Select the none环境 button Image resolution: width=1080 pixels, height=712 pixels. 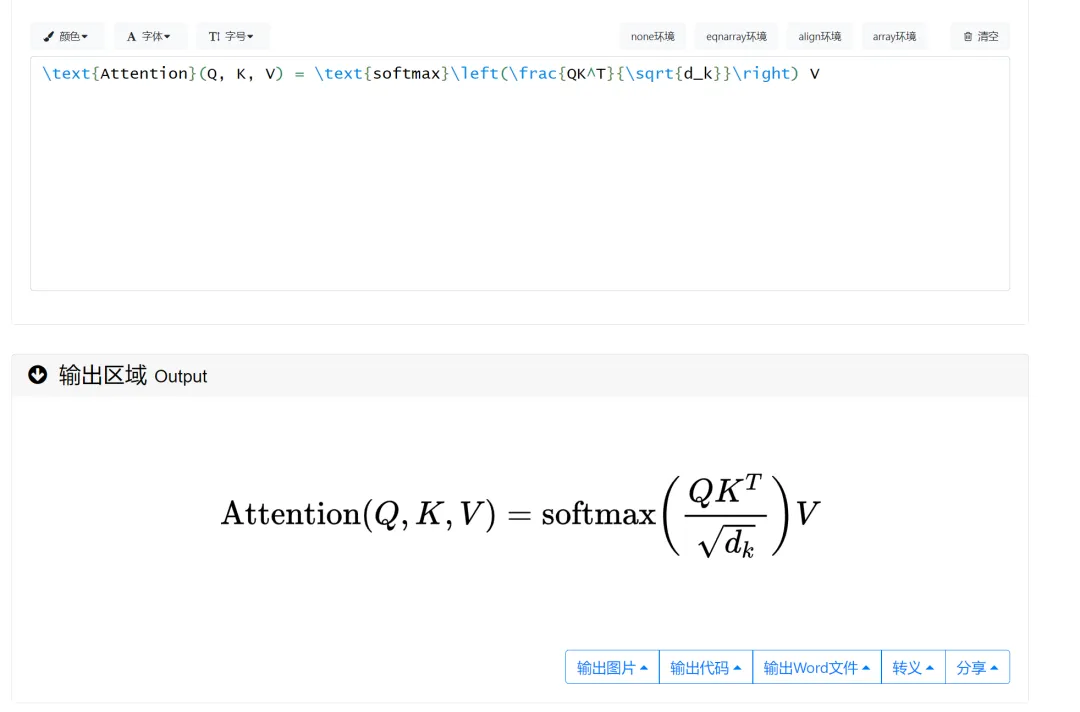(652, 37)
